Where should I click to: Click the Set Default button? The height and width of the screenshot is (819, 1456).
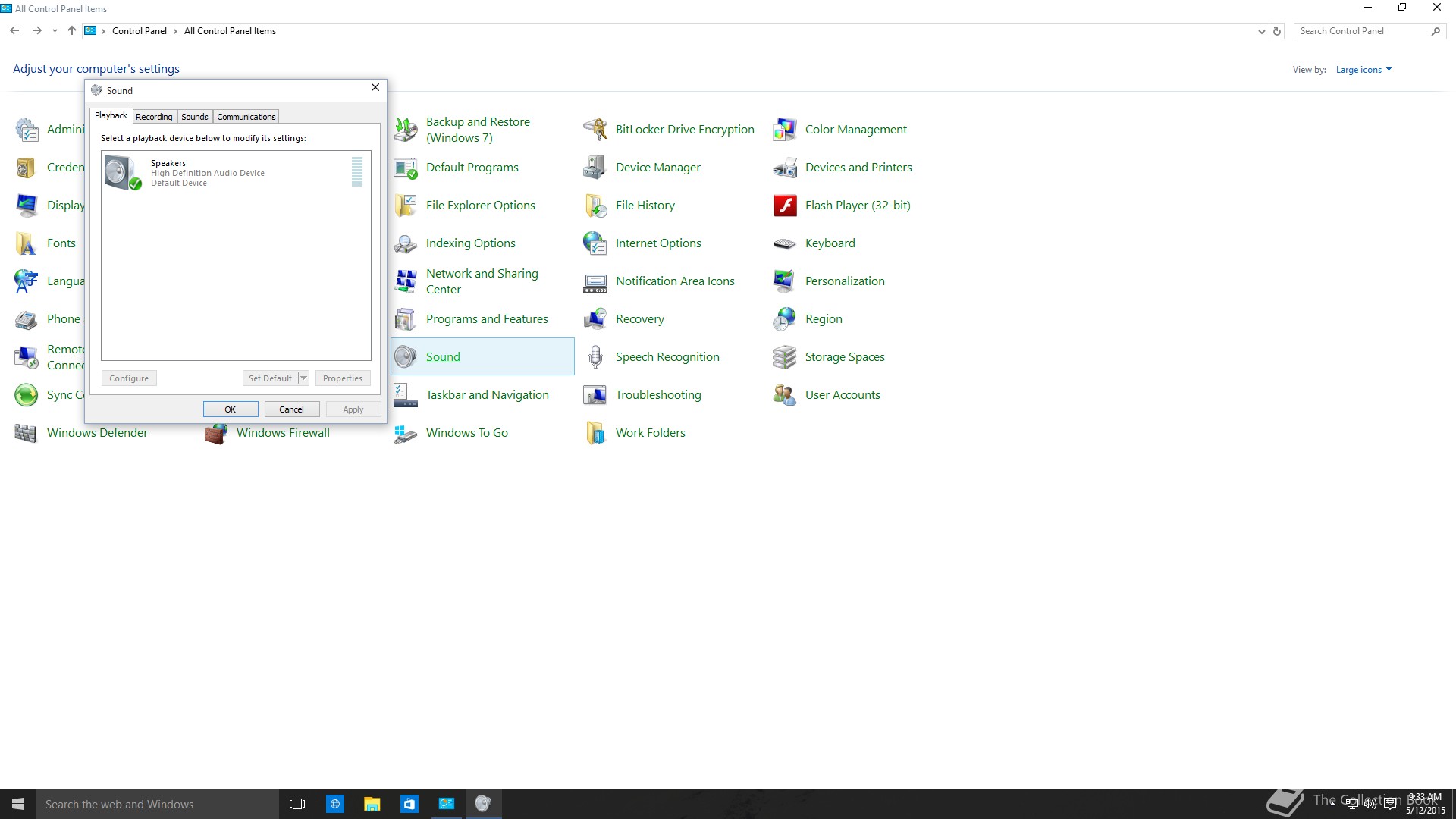coord(270,378)
